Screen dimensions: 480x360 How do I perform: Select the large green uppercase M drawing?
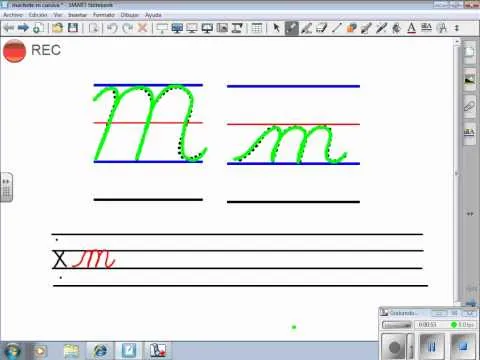(149, 123)
